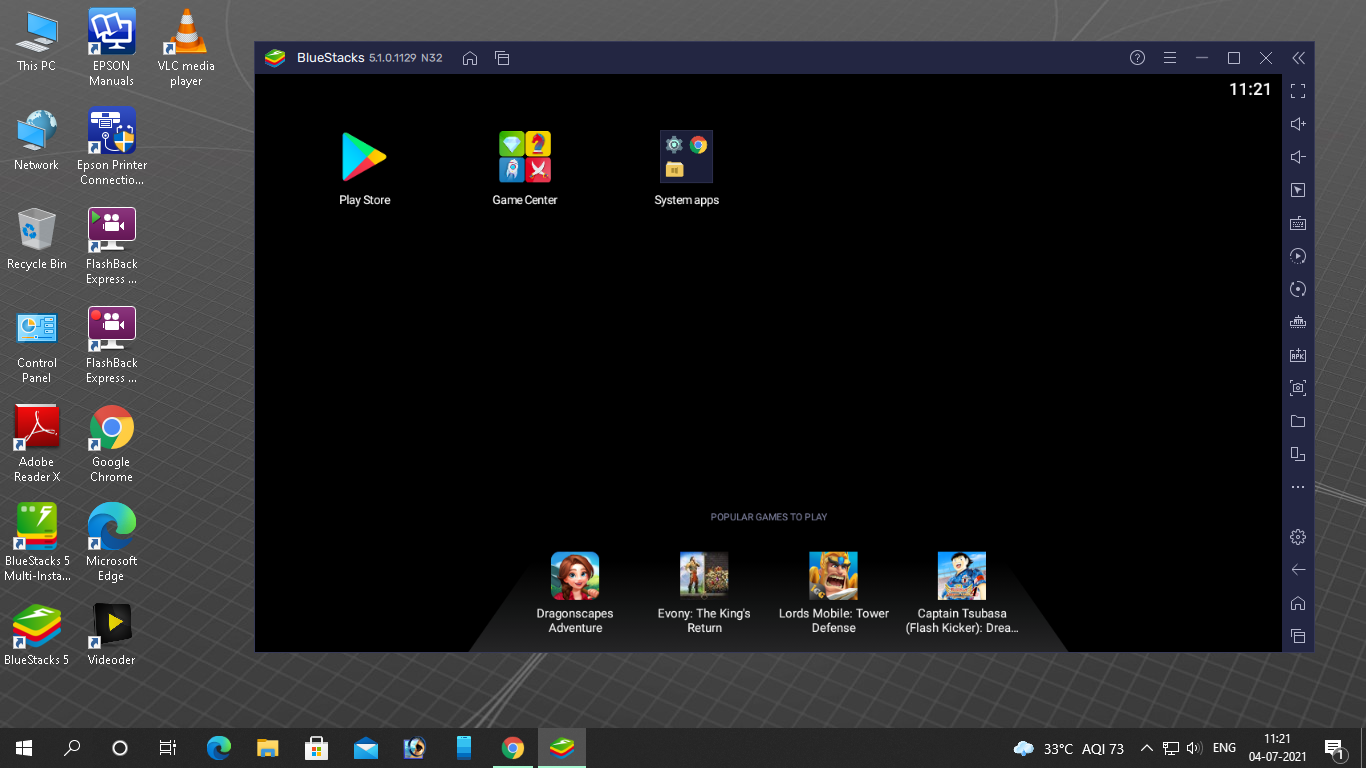Open recent apps icon in BlueStacks sidebar
Viewport: 1366px width, 768px height.
click(x=1298, y=636)
